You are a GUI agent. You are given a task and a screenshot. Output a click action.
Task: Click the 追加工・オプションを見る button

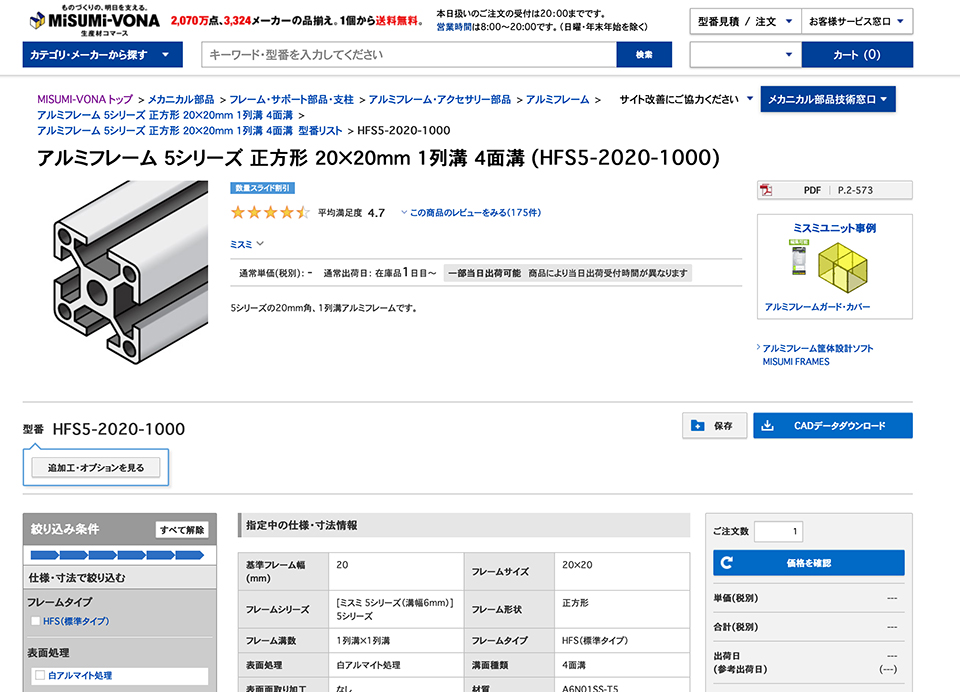96,468
